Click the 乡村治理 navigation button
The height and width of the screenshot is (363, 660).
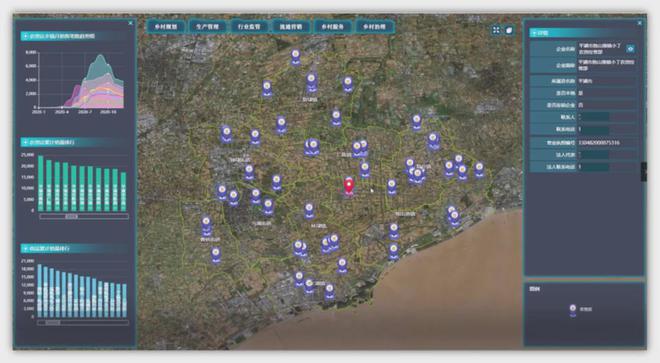[x=374, y=27]
